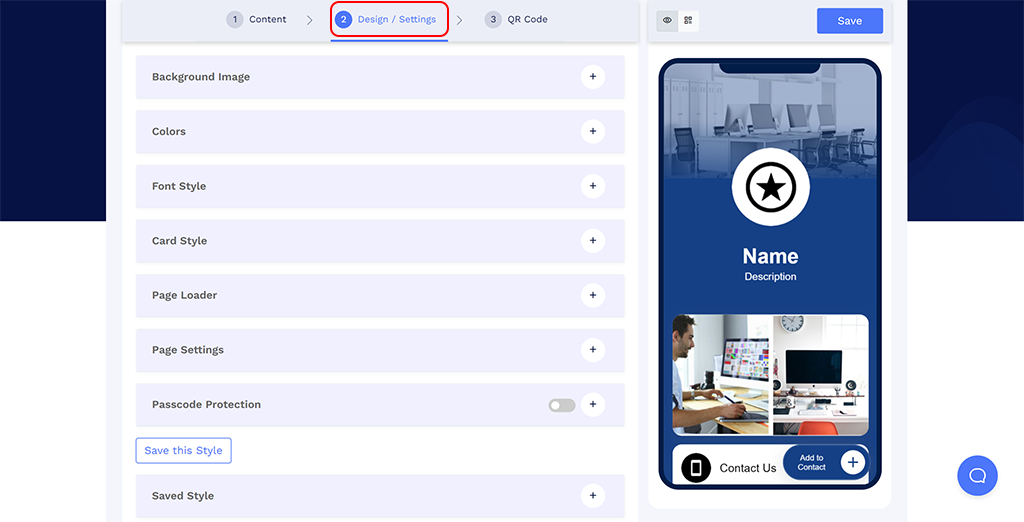This screenshot has width=1024, height=522.
Task: Open the Card Style section
Action: (x=592, y=241)
